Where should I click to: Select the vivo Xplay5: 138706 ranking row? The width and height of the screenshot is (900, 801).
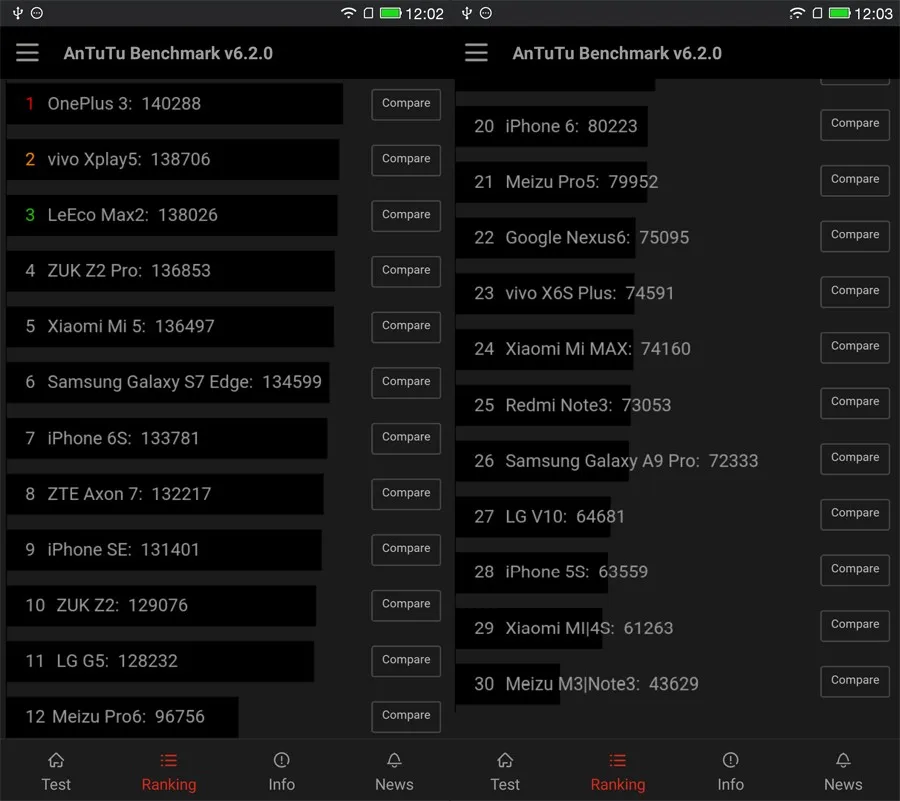173,160
